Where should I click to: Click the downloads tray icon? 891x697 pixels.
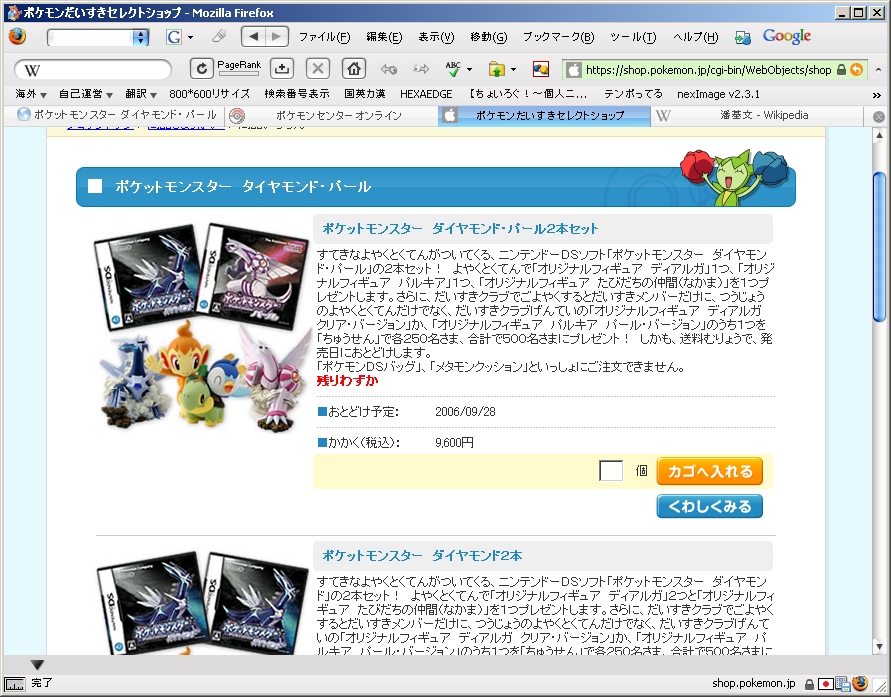click(x=281, y=69)
